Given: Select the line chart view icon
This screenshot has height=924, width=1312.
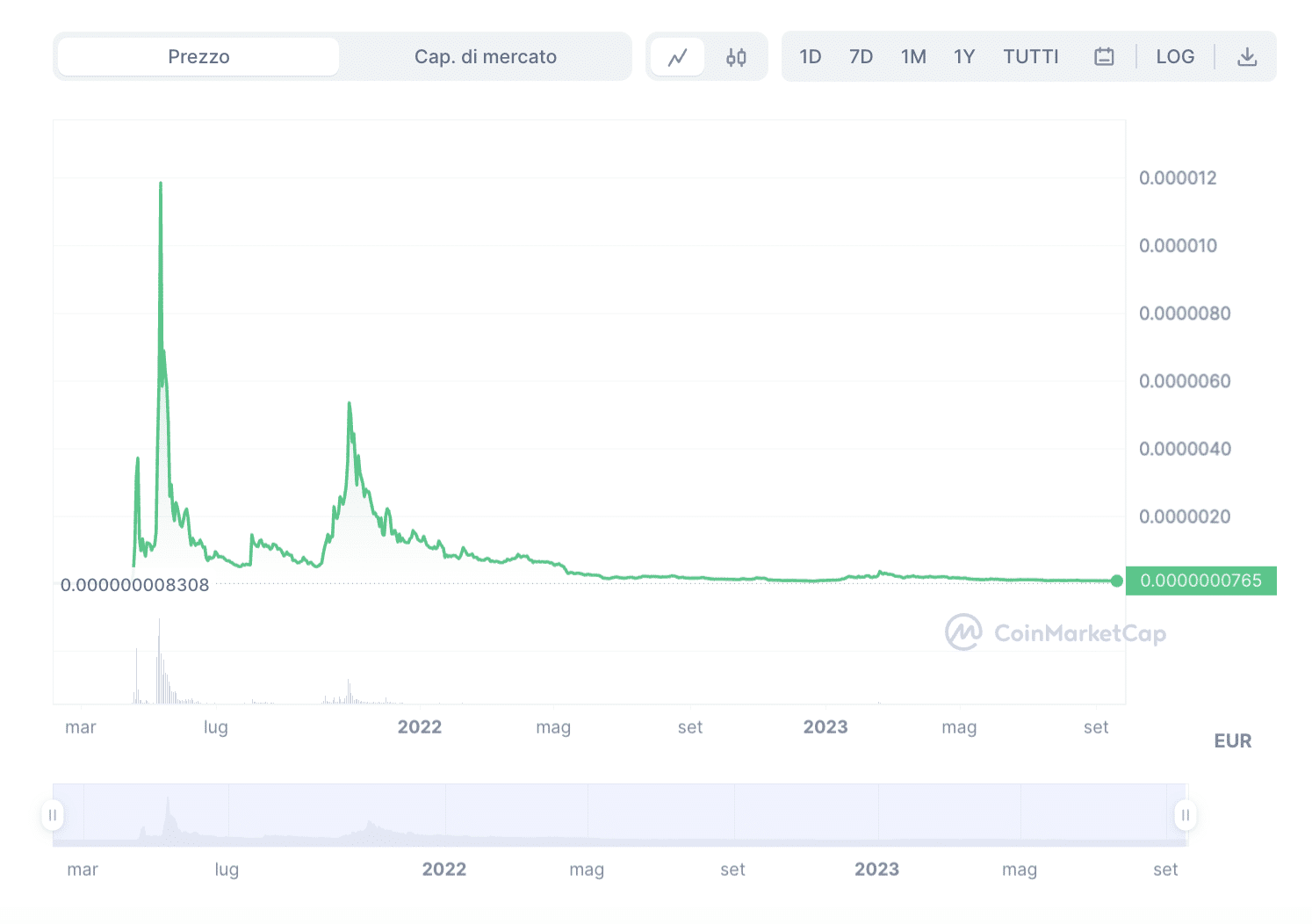Looking at the screenshot, I should 678,56.
